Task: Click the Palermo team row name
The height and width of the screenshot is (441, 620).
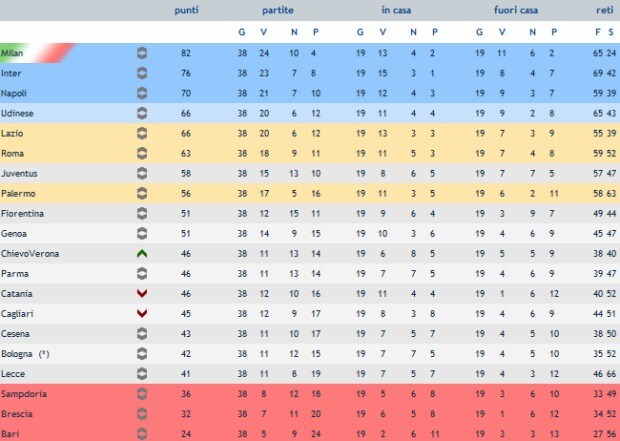Action: [18, 193]
